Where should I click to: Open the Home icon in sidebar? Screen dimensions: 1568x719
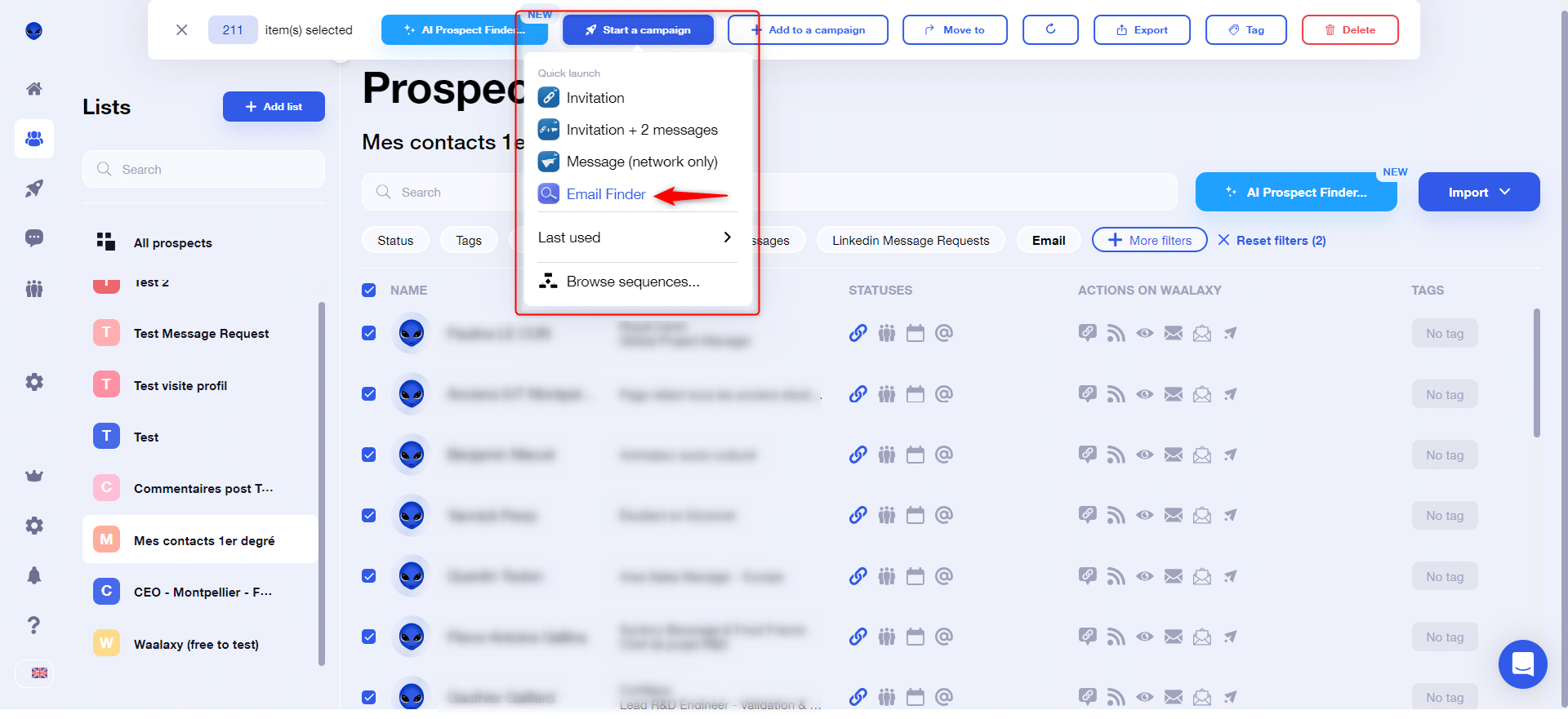pyautogui.click(x=34, y=89)
